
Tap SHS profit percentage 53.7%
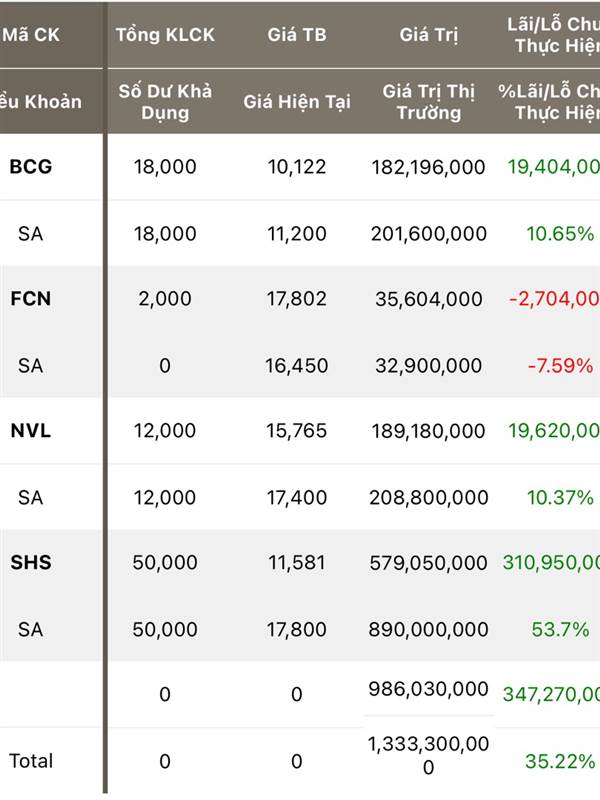point(560,629)
